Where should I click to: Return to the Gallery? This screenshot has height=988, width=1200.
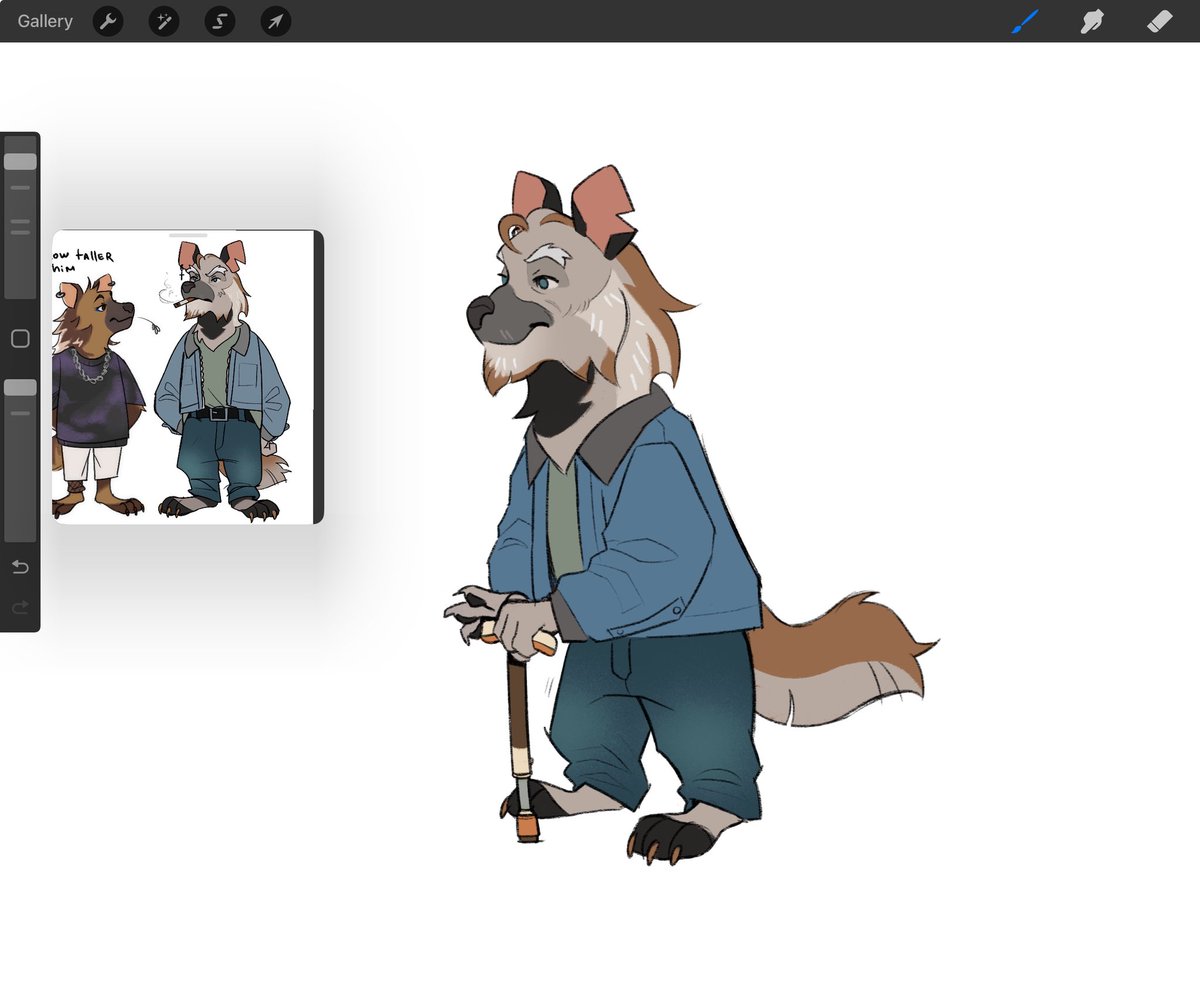tap(44, 20)
